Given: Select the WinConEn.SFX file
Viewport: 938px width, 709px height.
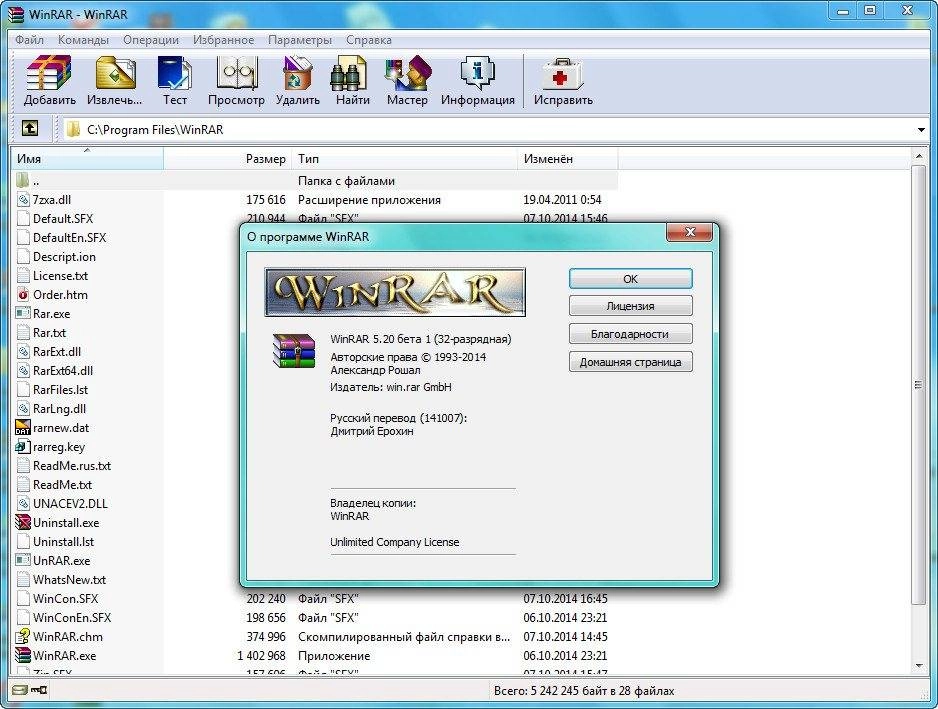Looking at the screenshot, I should click(x=72, y=617).
